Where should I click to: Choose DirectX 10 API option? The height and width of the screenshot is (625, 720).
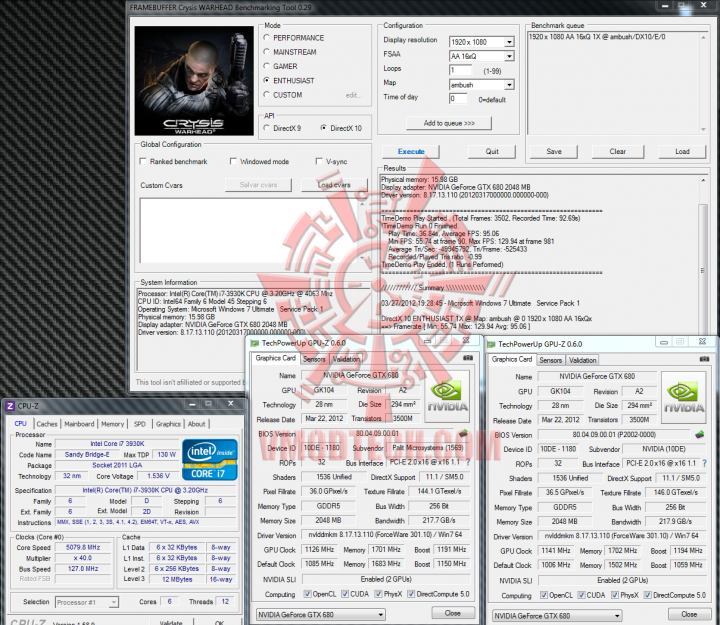324,128
